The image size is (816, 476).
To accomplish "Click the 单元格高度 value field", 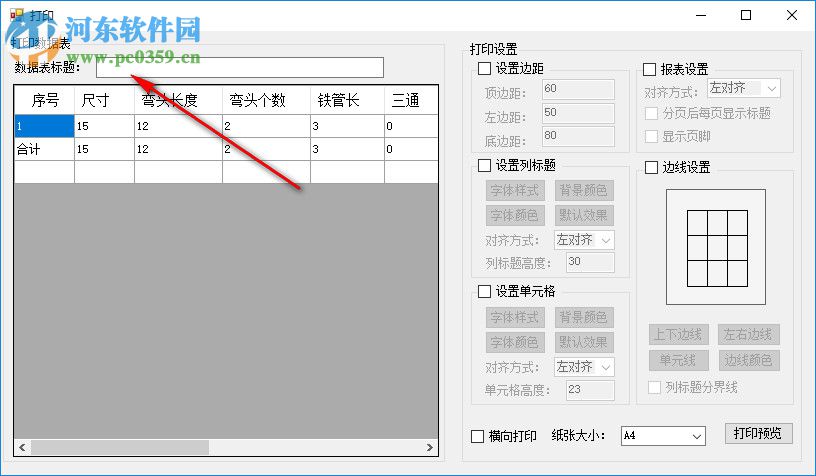I will [x=590, y=390].
